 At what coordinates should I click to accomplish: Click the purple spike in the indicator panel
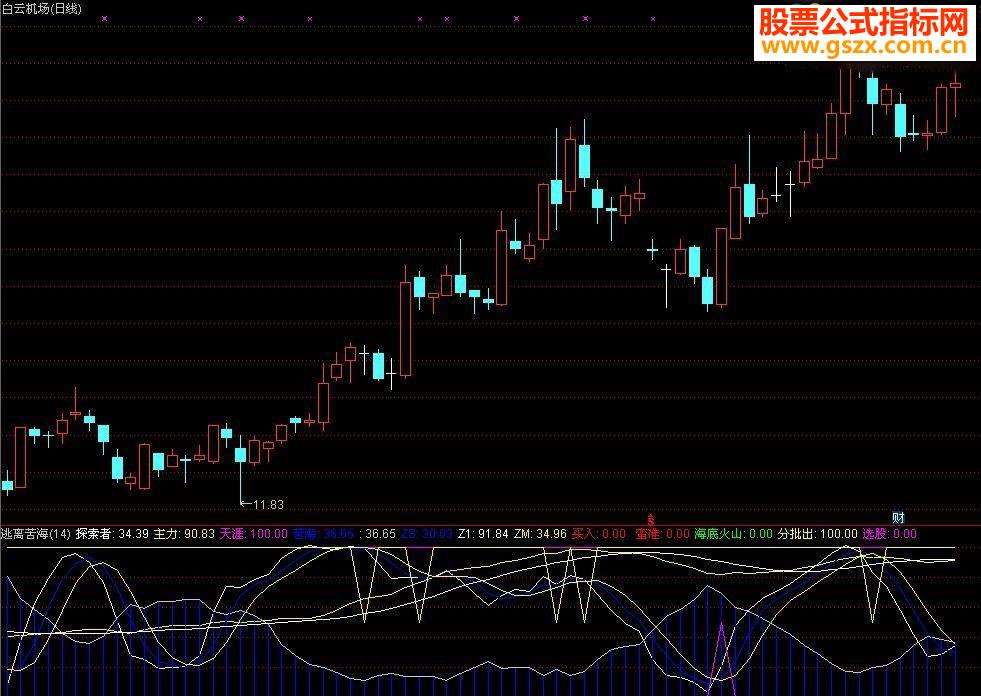point(721,655)
